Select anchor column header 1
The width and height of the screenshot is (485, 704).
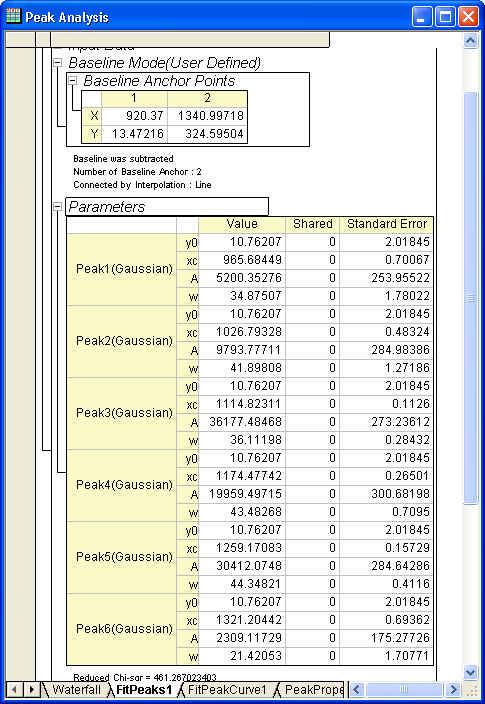click(x=134, y=99)
